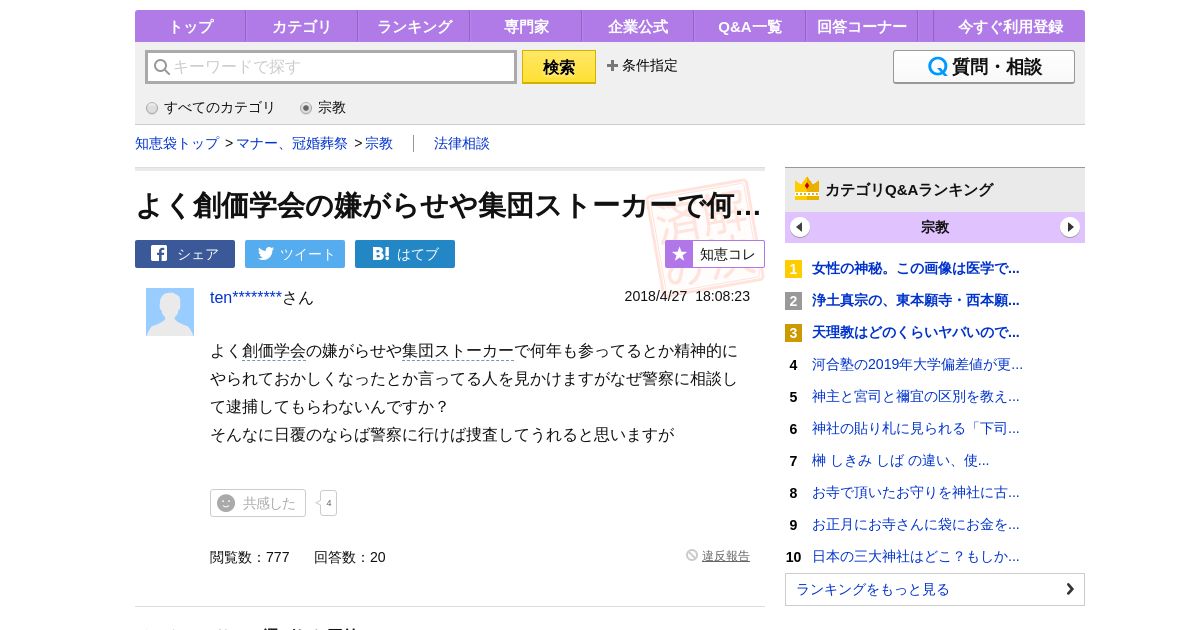This screenshot has height=630, width=1200.
Task: Open ranking 4 河合塾 link
Action: pyautogui.click(x=918, y=364)
